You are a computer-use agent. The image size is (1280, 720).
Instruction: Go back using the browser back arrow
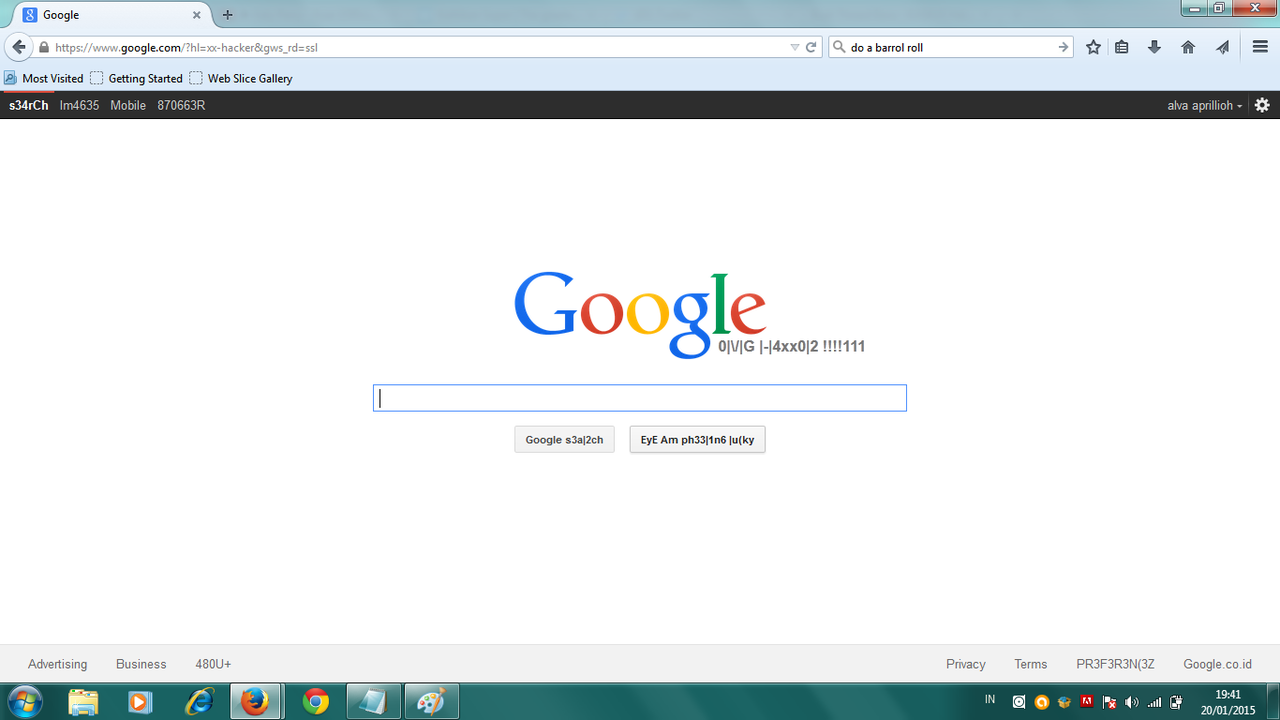pos(18,47)
